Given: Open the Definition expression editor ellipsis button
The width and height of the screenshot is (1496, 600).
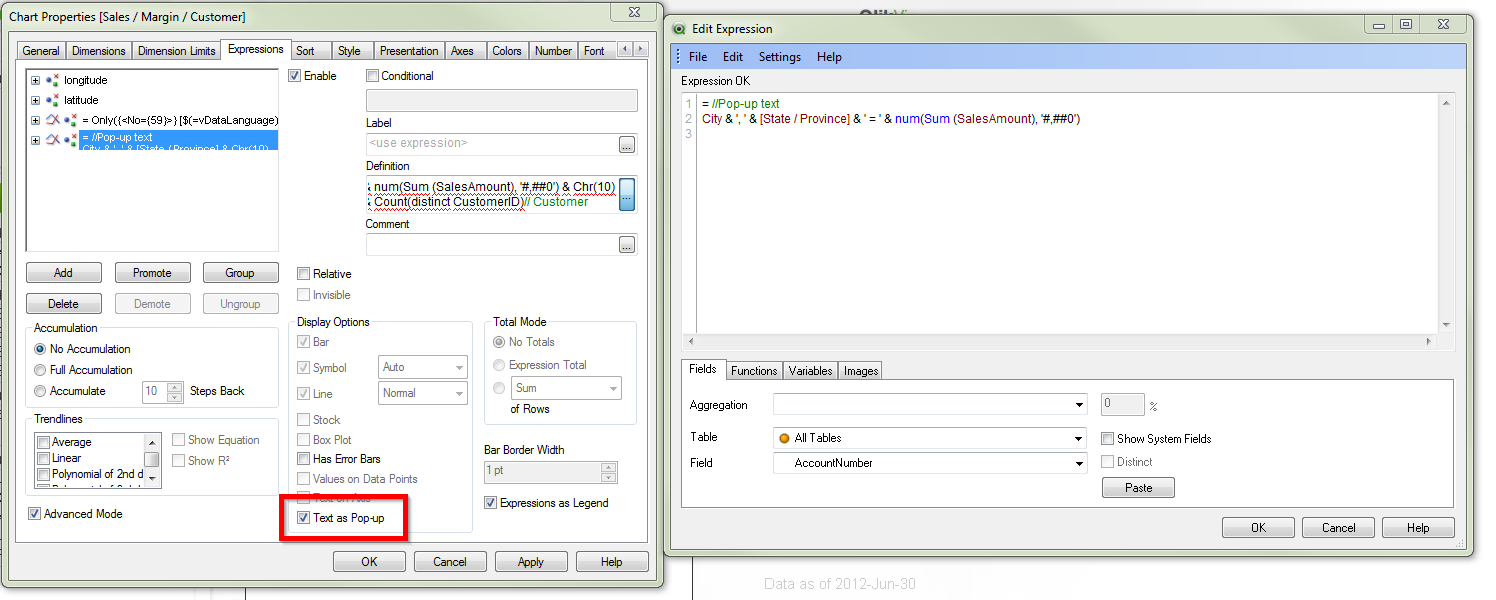Looking at the screenshot, I should click(627, 194).
